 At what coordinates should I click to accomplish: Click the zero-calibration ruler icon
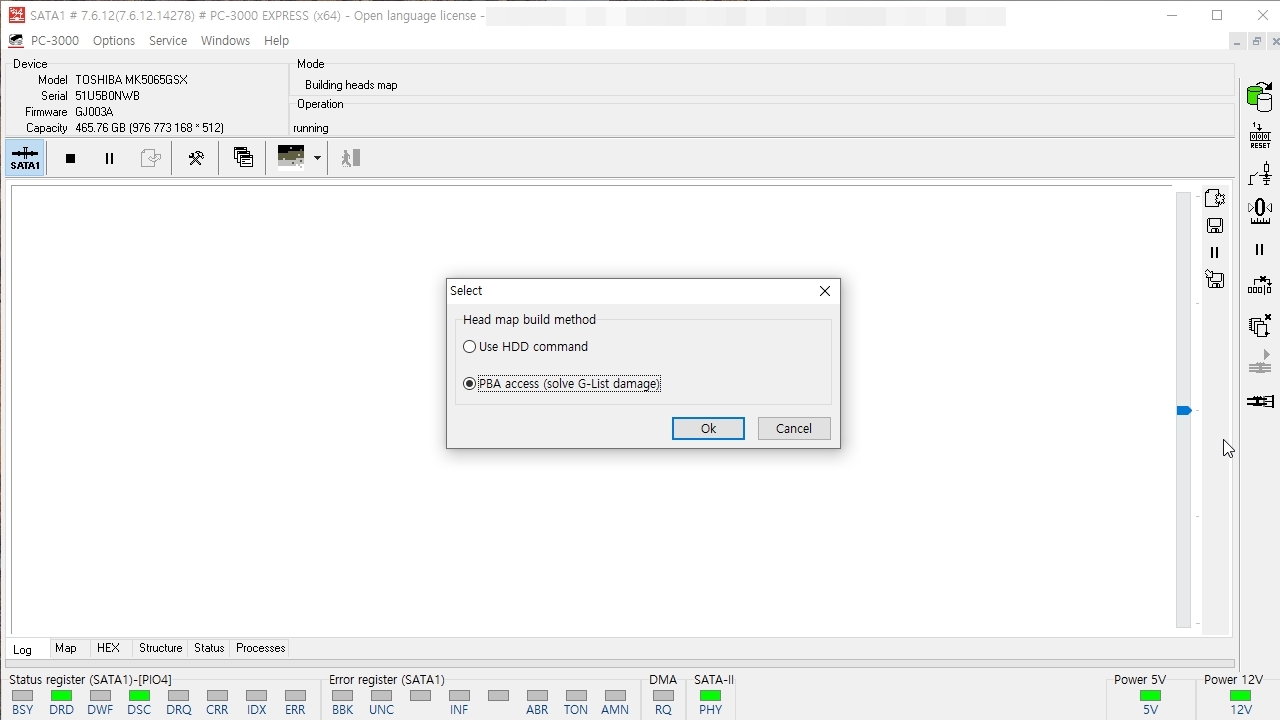pyautogui.click(x=1260, y=211)
